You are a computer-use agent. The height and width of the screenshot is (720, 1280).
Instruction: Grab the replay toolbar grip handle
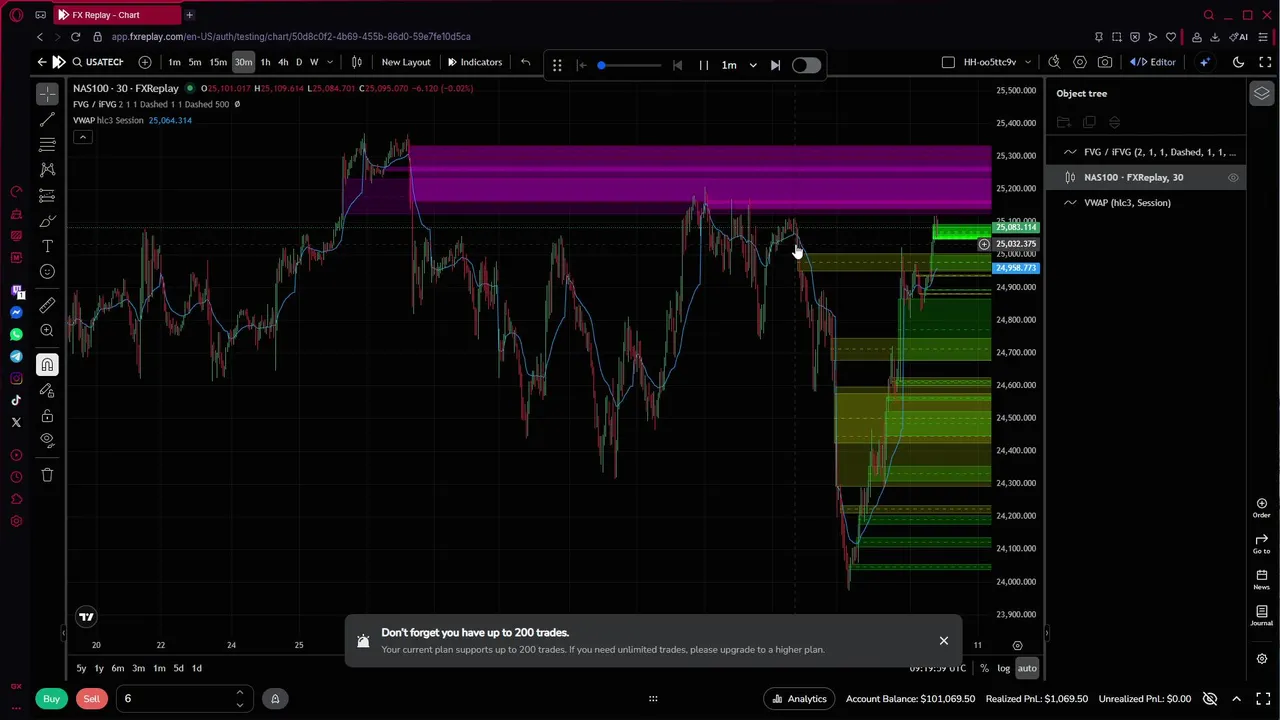tap(557, 65)
